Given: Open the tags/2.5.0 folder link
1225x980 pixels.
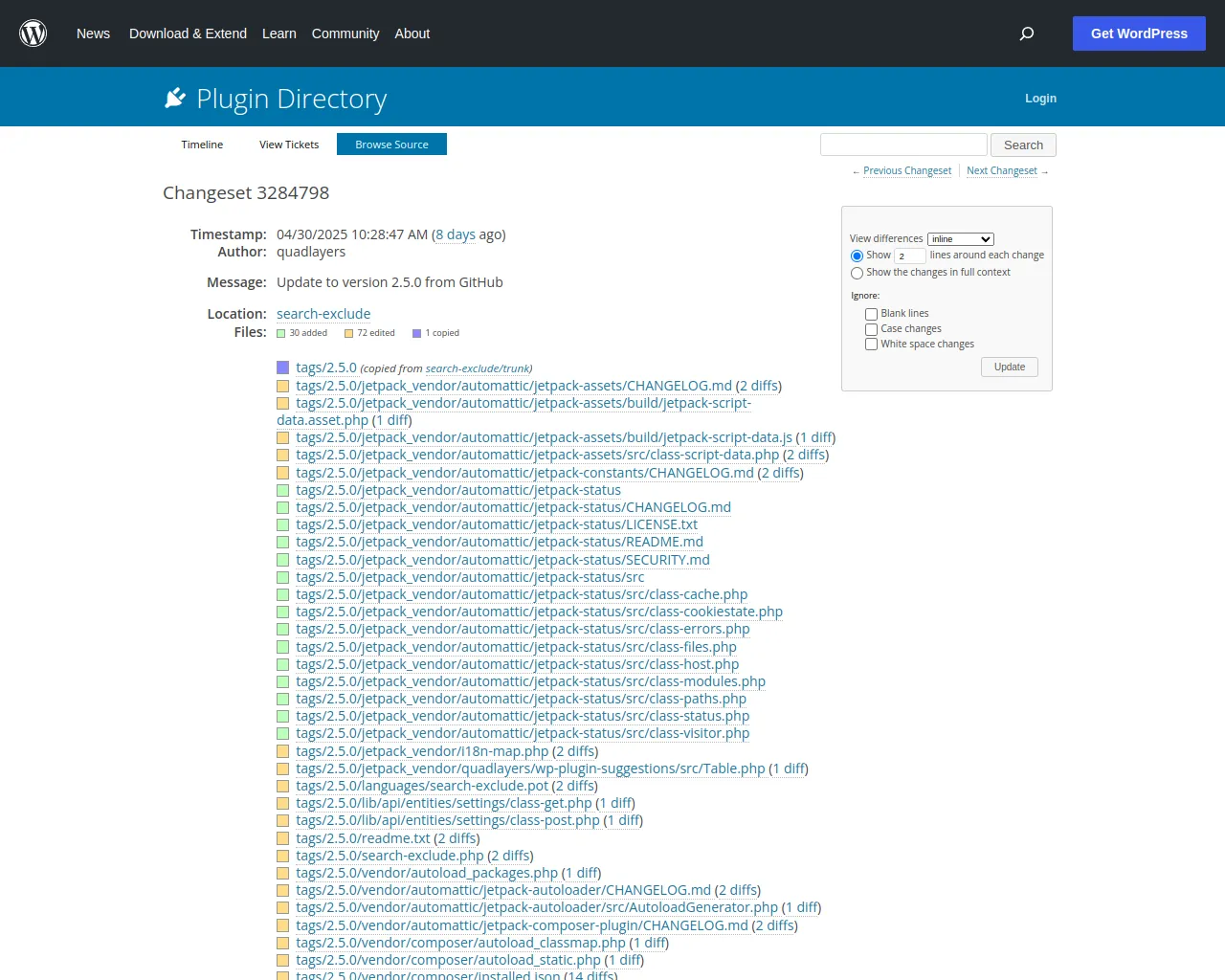Looking at the screenshot, I should [326, 367].
